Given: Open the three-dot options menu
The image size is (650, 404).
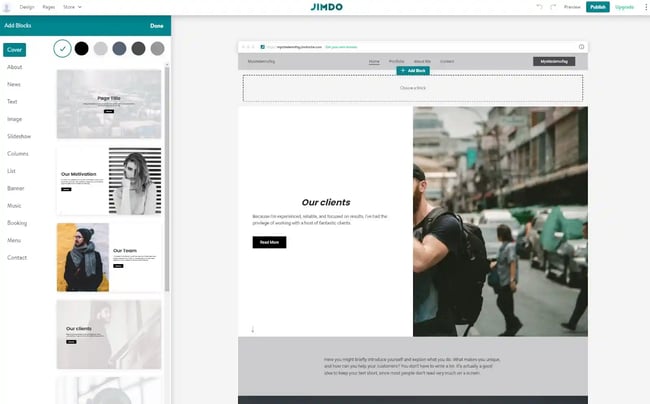Looking at the screenshot, I should point(645,6).
